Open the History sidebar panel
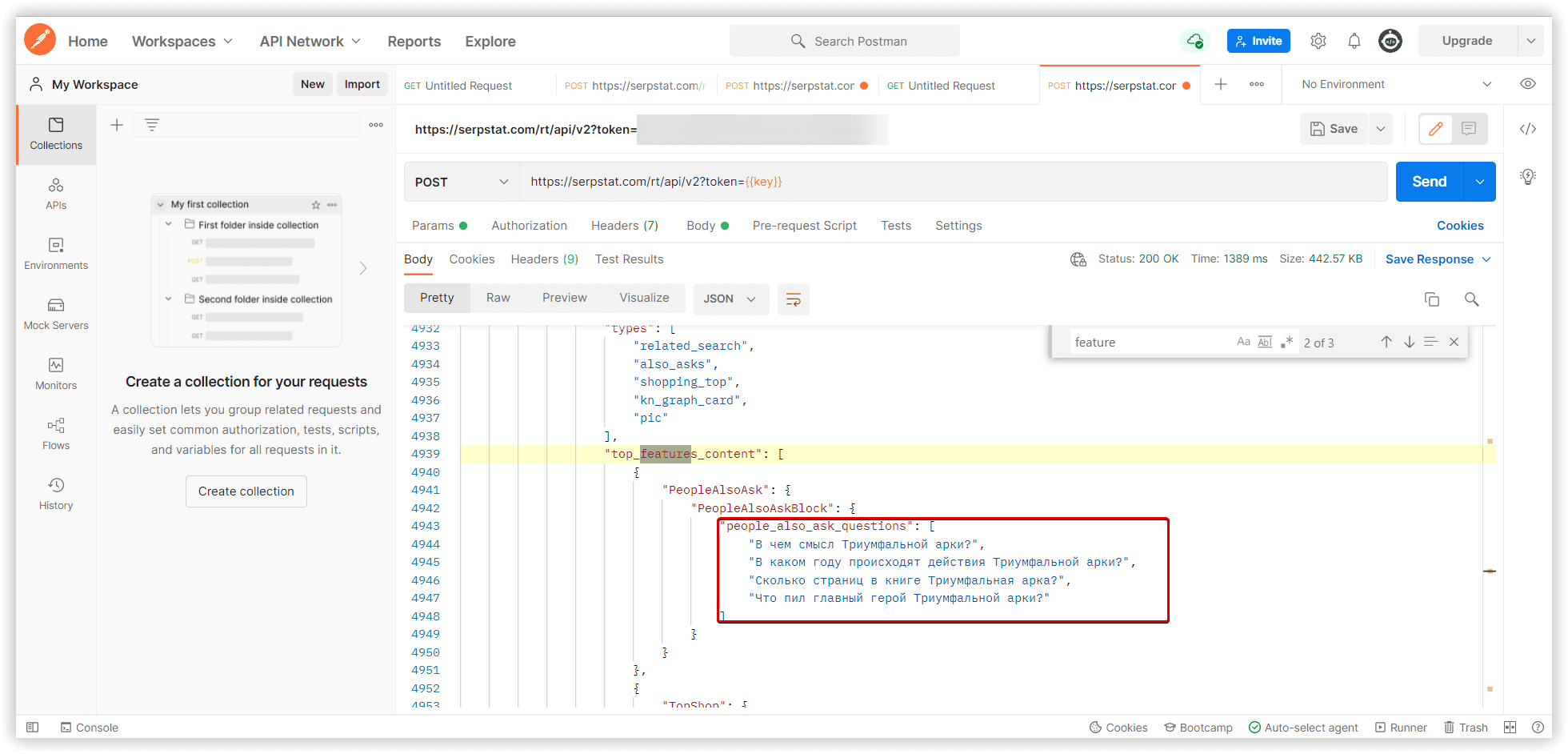Image resolution: width=1568 pixels, height=754 pixels. coord(56,494)
